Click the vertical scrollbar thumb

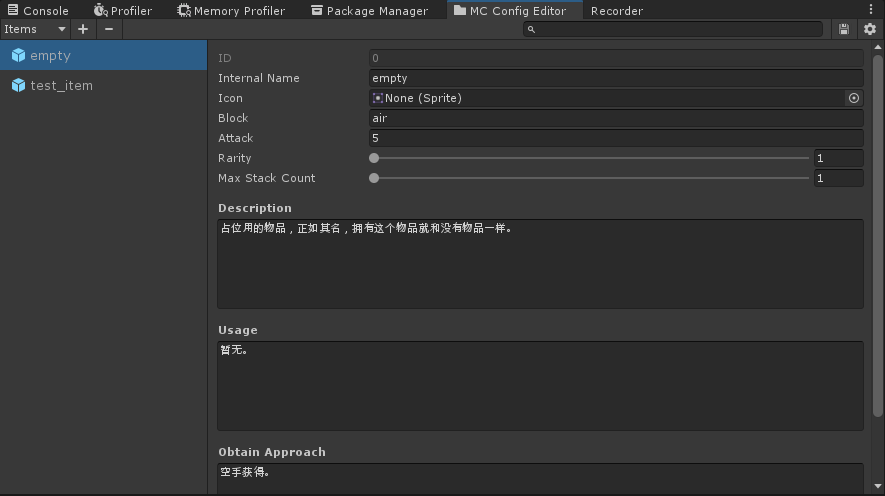pyautogui.click(x=877, y=236)
